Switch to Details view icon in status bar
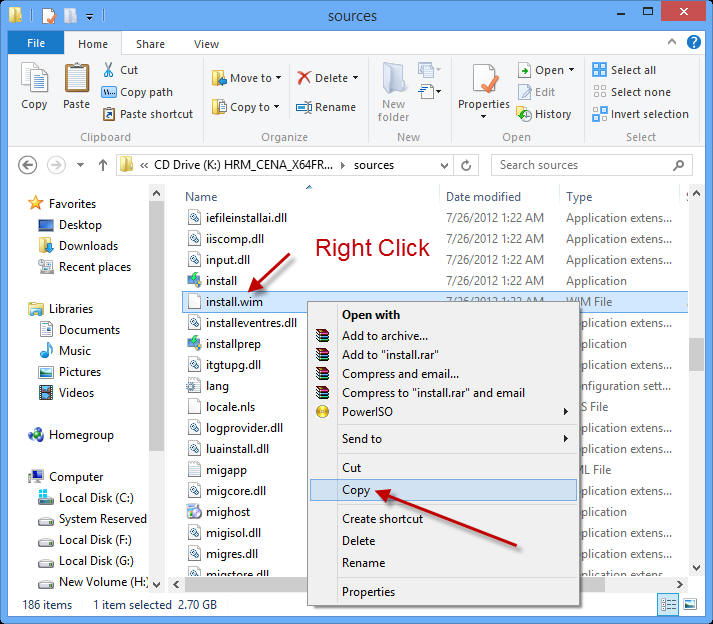713x624 pixels. [x=668, y=604]
